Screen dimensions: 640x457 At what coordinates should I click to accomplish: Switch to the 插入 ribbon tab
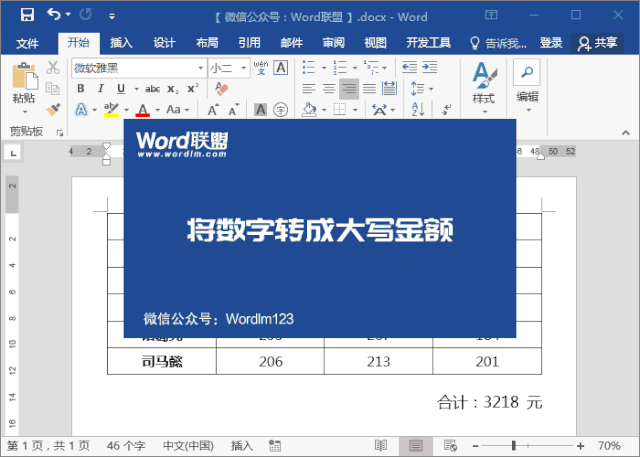point(121,42)
